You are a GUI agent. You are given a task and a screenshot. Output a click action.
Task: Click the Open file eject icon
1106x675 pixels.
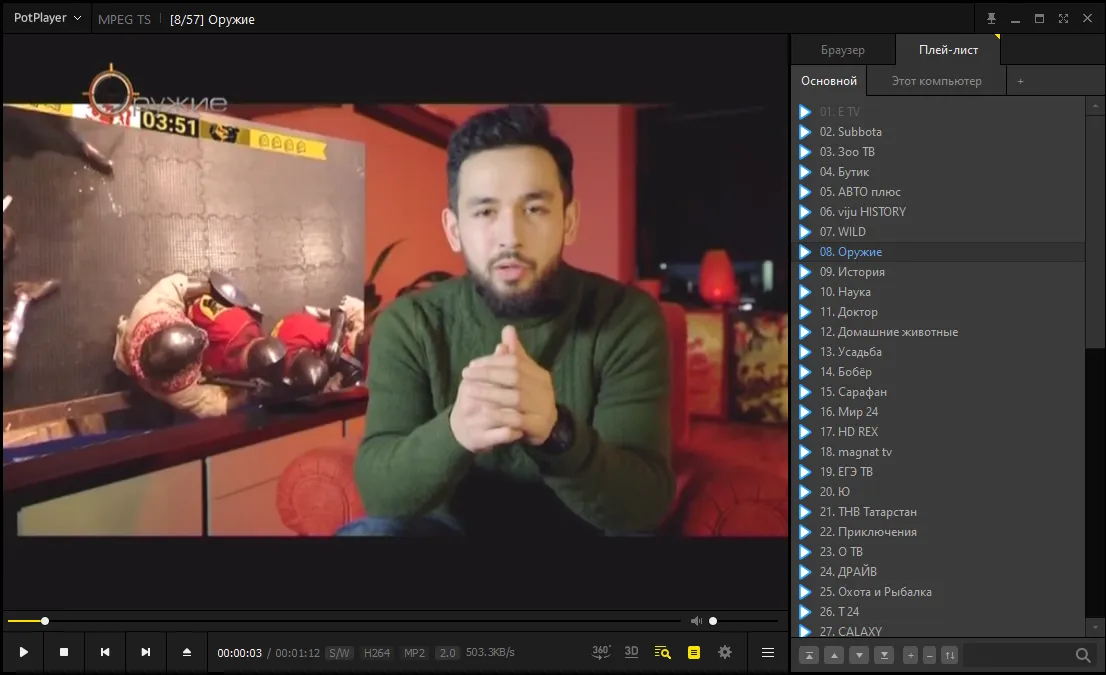click(187, 652)
